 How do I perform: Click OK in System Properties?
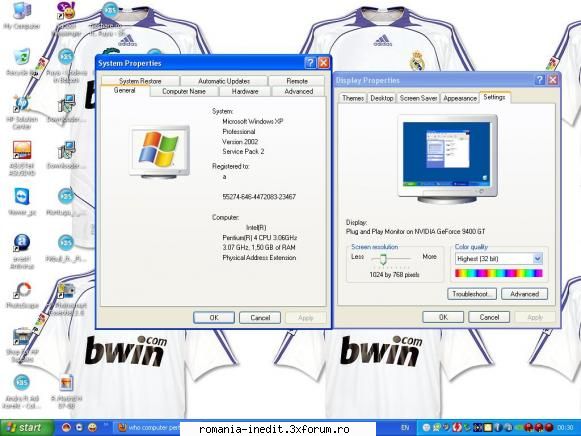pos(214,317)
